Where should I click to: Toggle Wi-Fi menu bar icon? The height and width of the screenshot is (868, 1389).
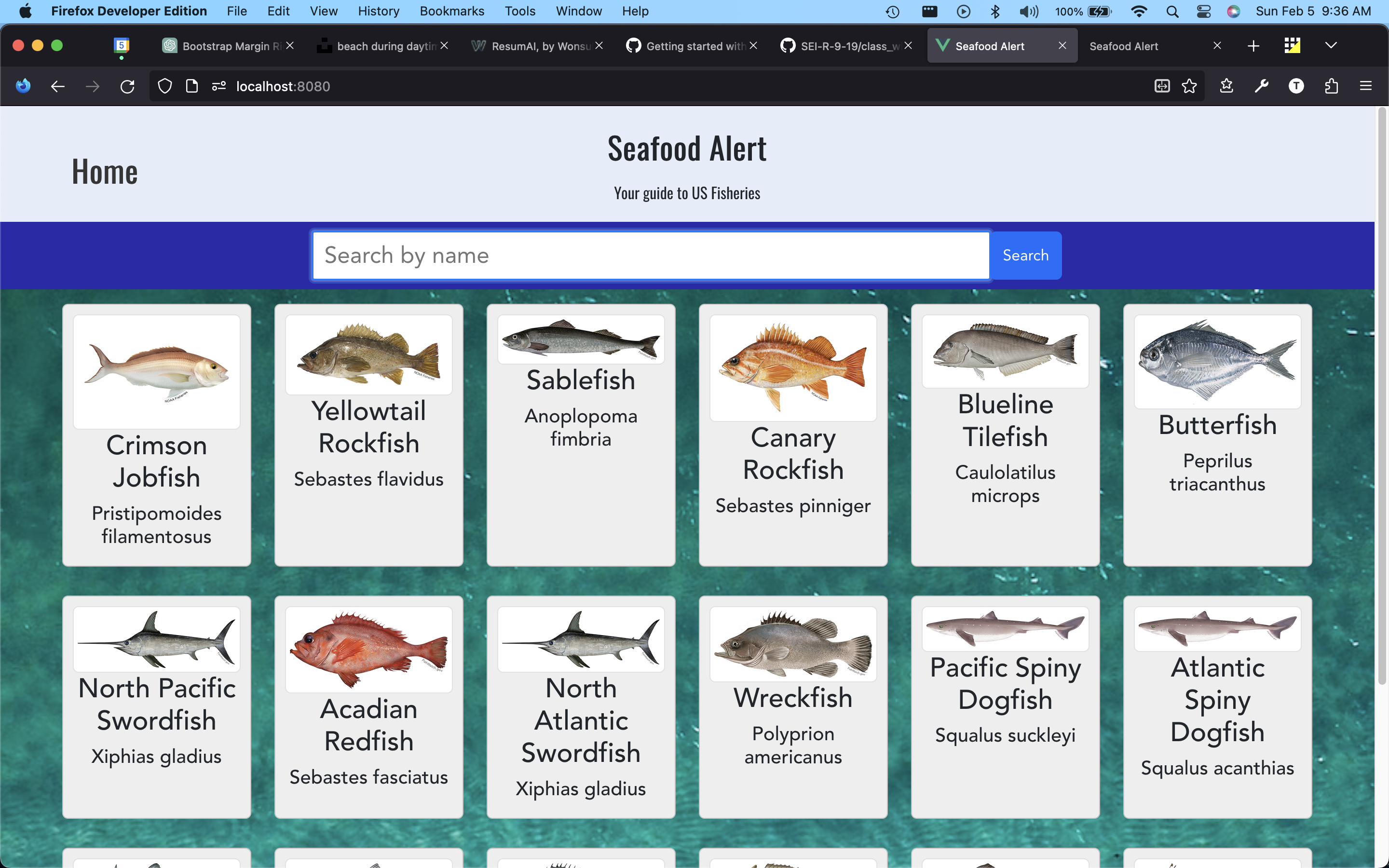1139,12
